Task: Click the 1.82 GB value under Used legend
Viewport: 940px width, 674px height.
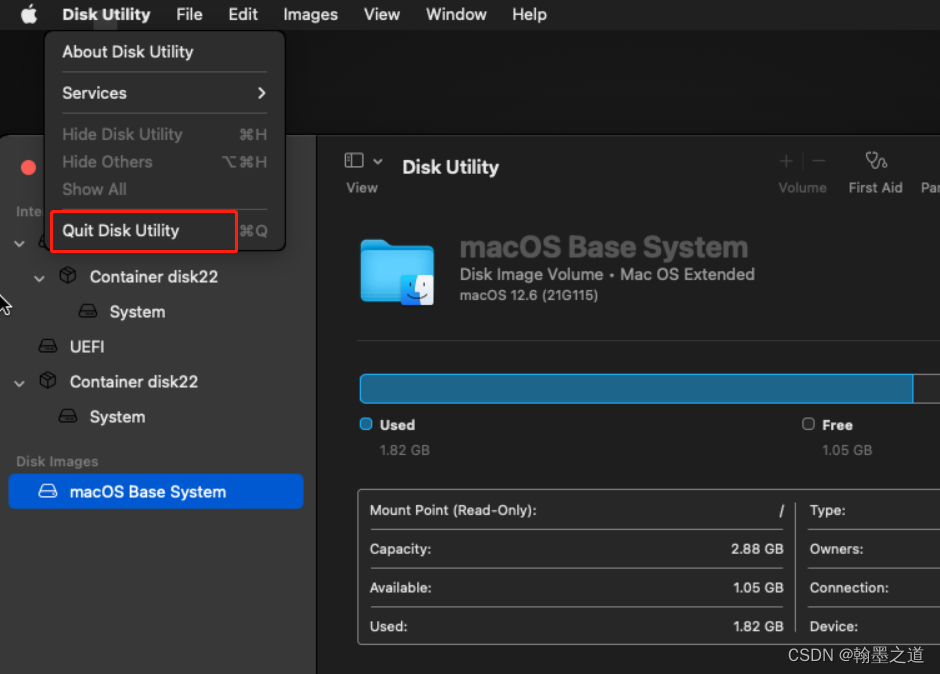Action: [x=405, y=450]
